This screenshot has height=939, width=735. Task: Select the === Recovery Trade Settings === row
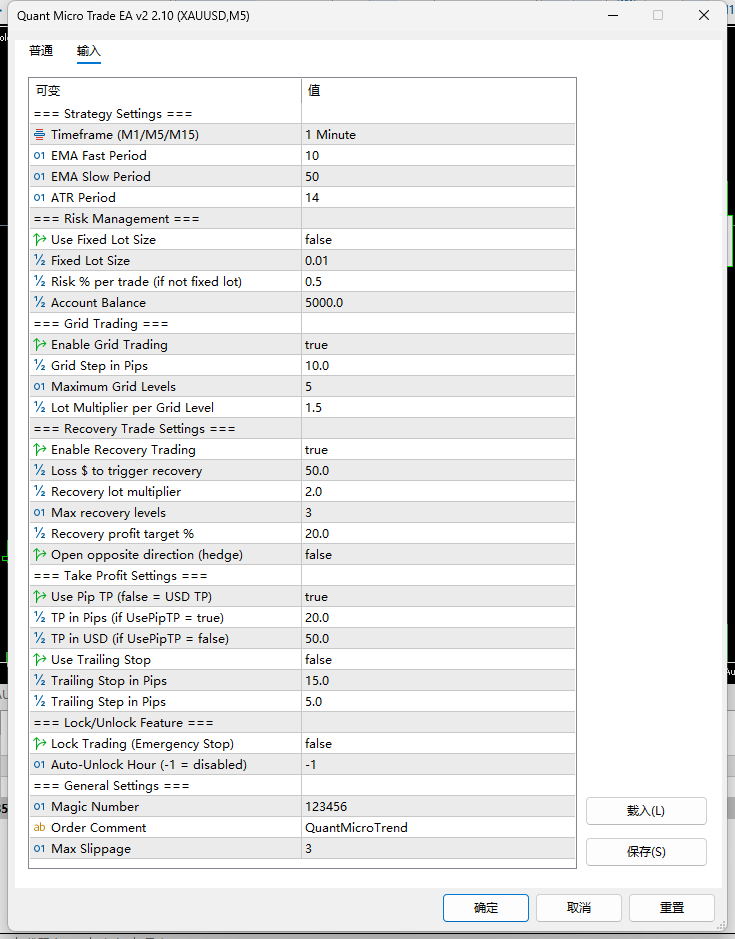click(x=303, y=429)
